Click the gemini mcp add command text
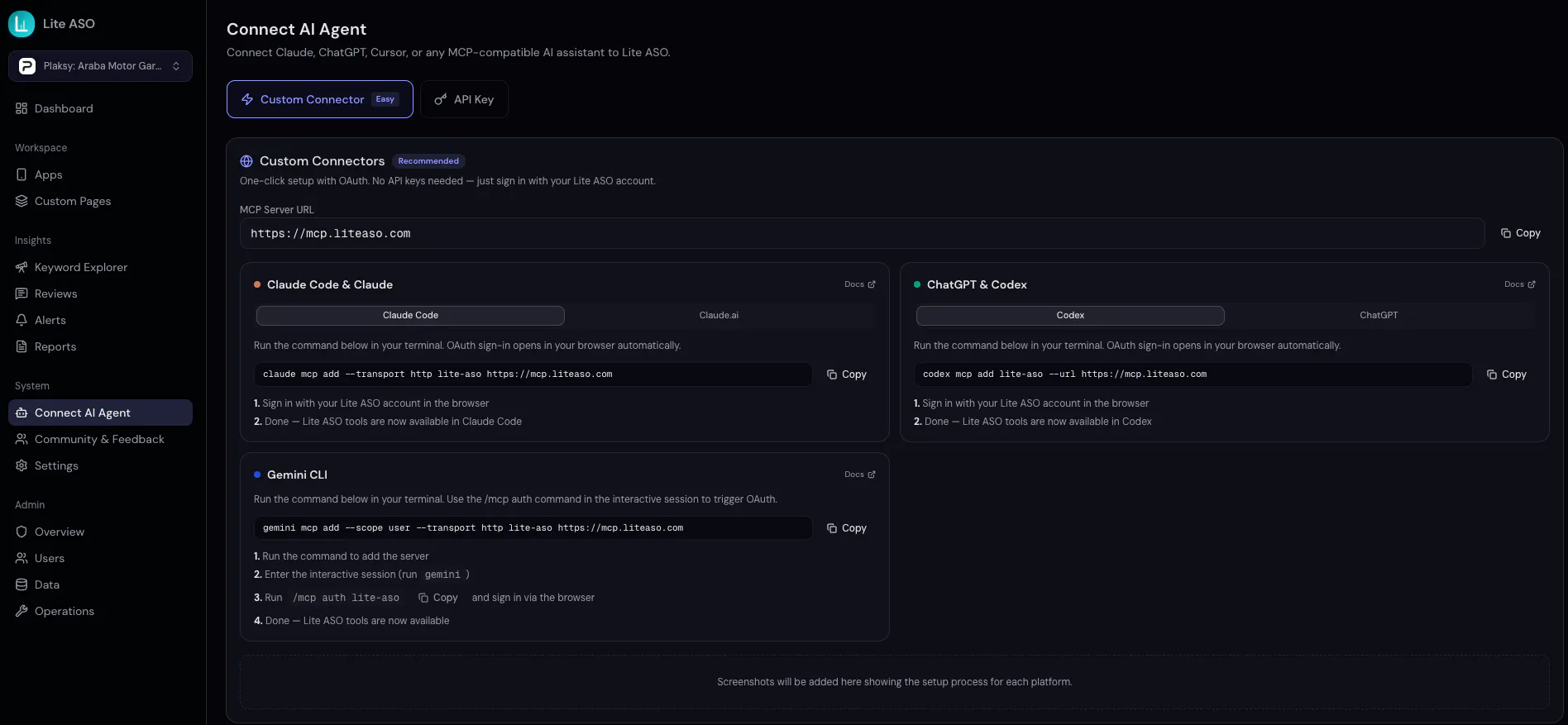This screenshot has width=1568, height=725. (473, 528)
